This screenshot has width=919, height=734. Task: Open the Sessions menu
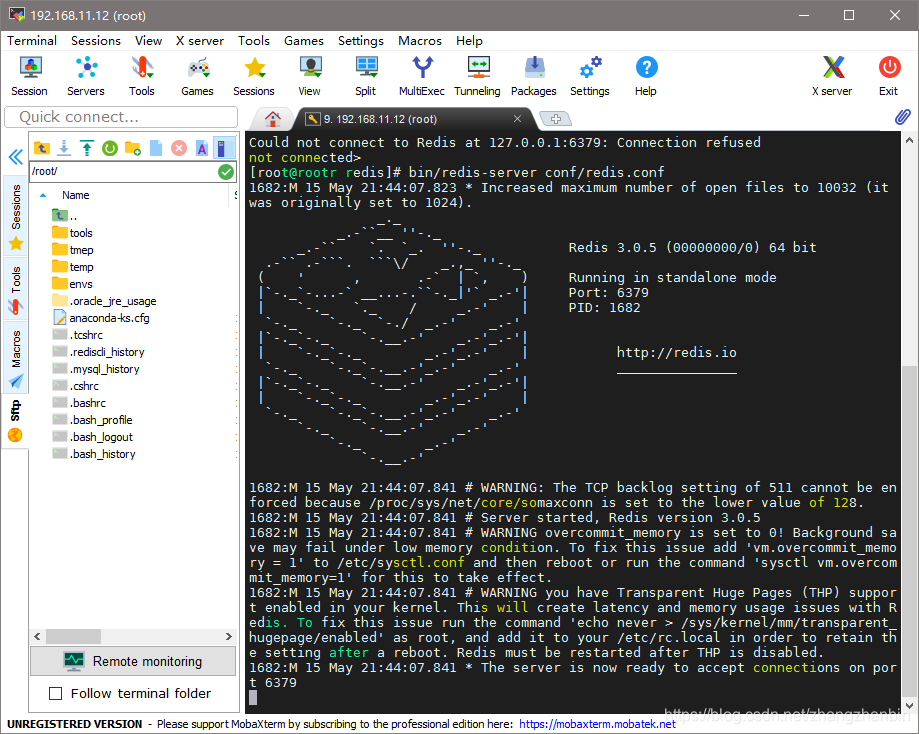coord(96,40)
